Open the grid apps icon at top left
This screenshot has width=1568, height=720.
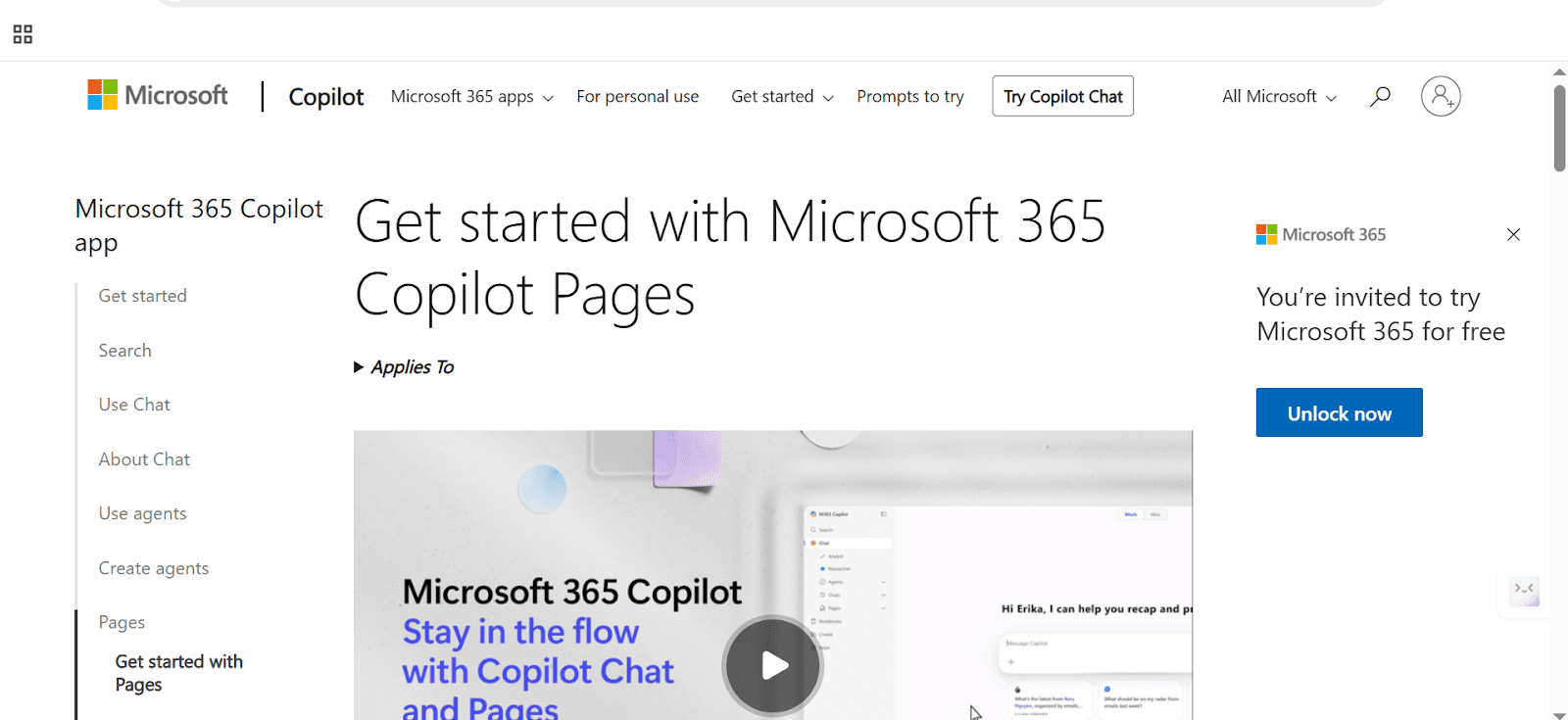[23, 34]
